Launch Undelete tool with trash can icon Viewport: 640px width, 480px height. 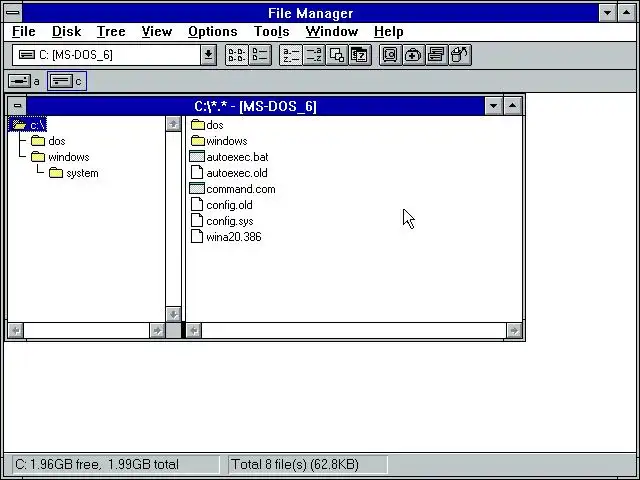coord(460,55)
